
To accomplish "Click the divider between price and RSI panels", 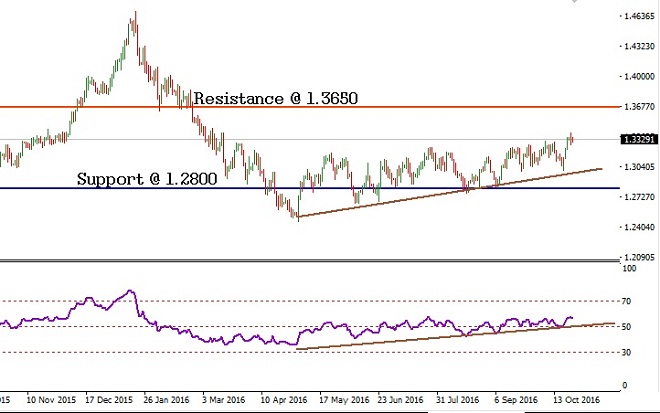I will click(x=310, y=261).
